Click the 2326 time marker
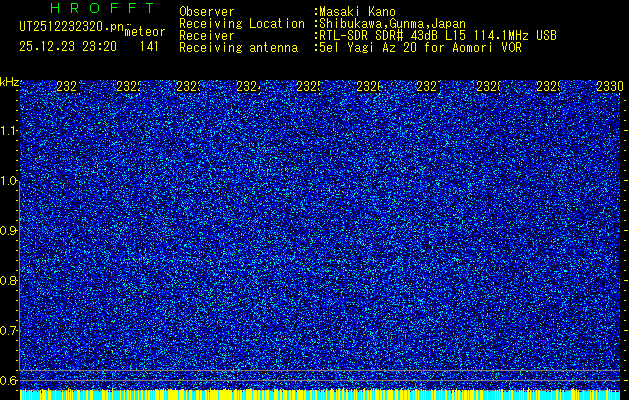629x400 pixels. [369, 86]
